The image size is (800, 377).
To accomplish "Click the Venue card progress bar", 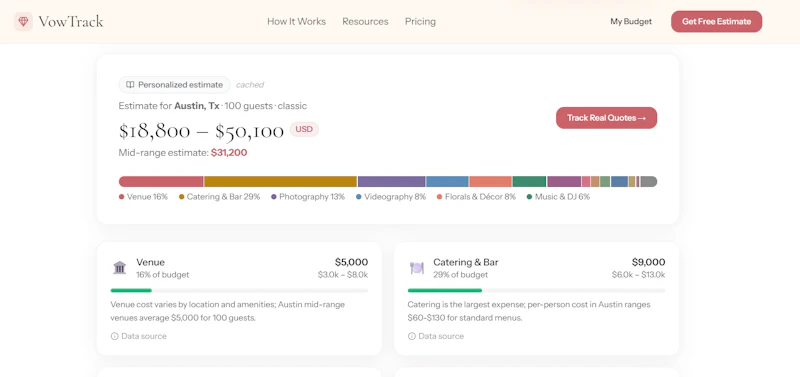I will [x=239, y=290].
